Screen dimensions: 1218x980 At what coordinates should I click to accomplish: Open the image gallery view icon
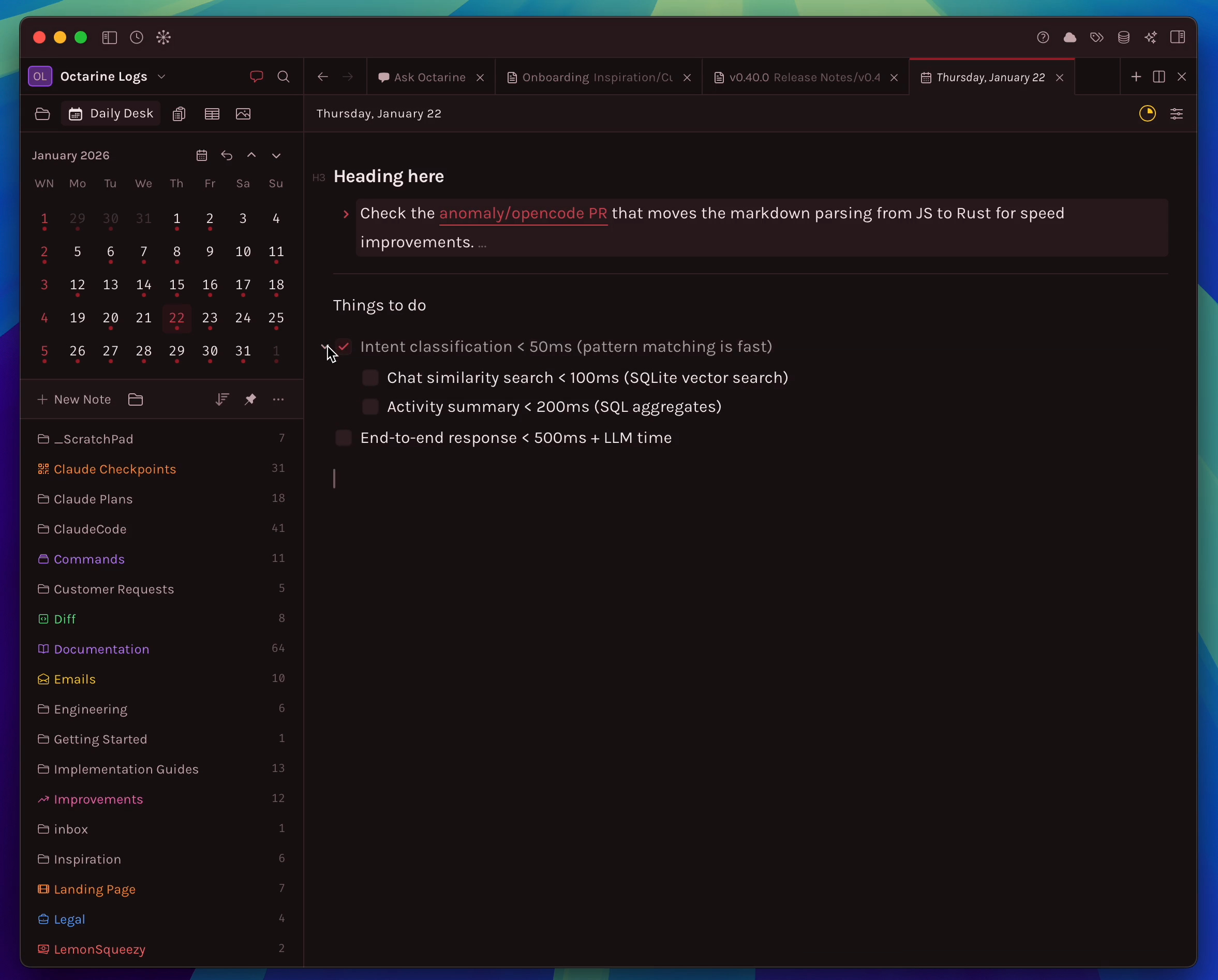pyautogui.click(x=243, y=113)
